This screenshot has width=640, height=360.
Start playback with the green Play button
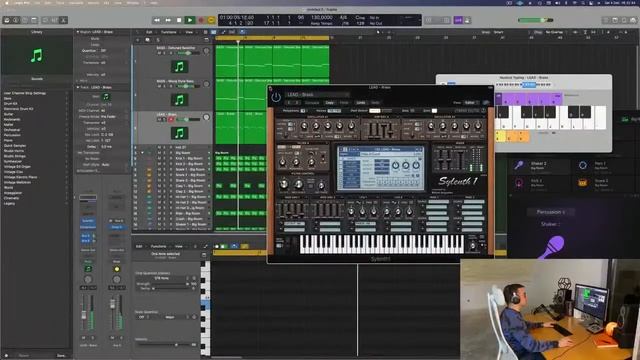[x=190, y=20]
